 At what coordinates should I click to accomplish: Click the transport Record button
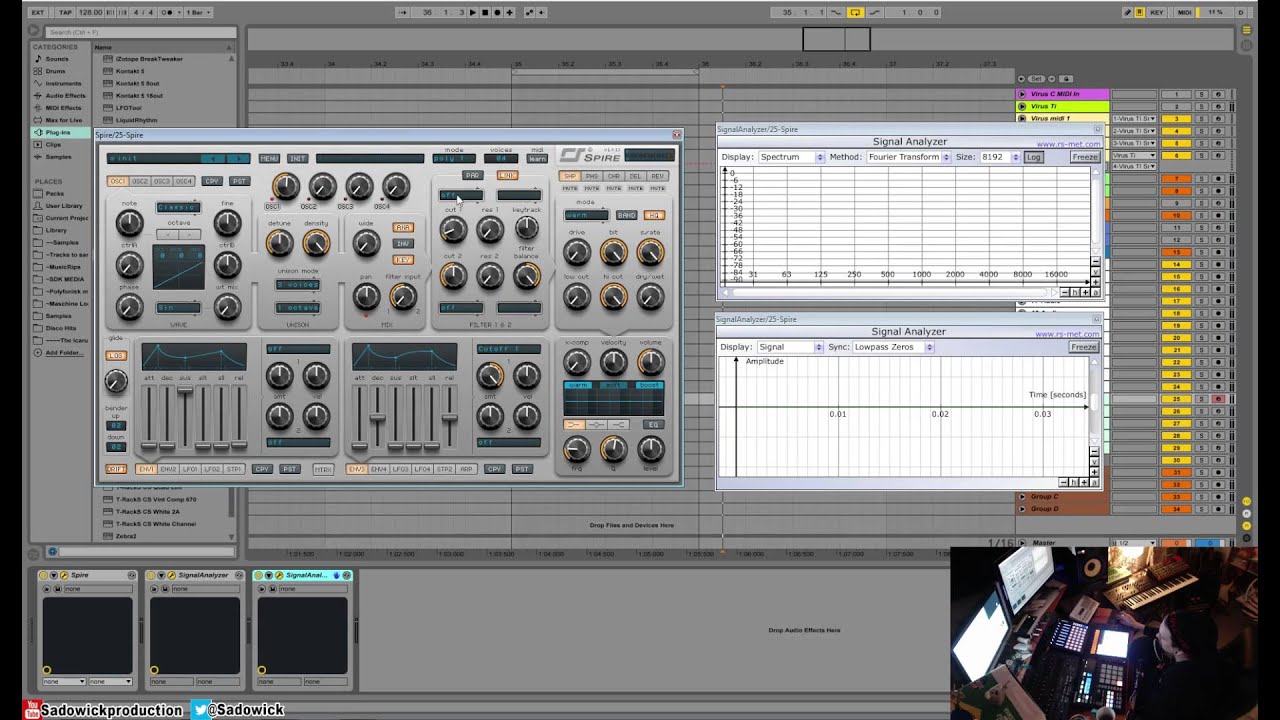pyautogui.click(x=497, y=12)
